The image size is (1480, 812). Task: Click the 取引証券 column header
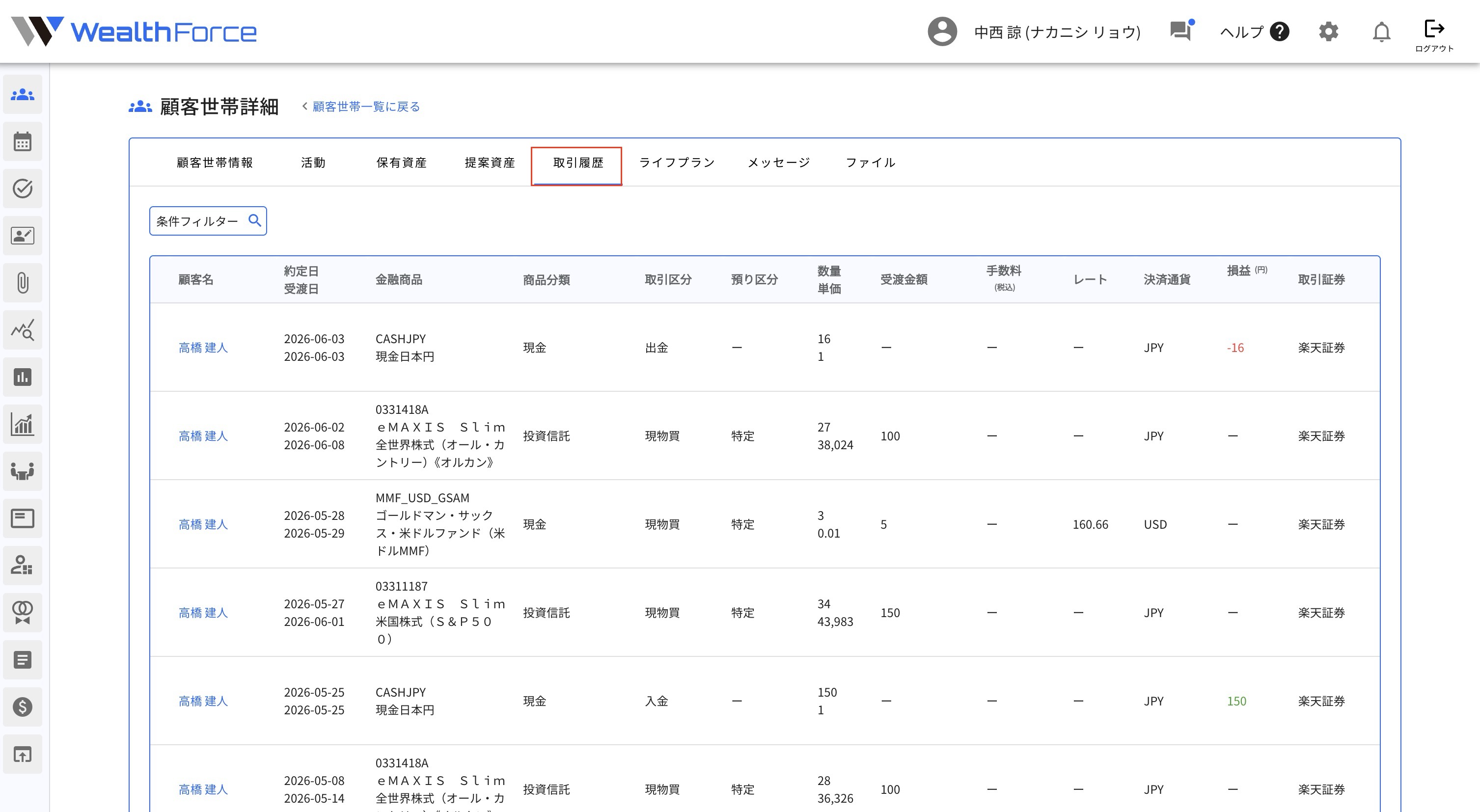[1321, 280]
